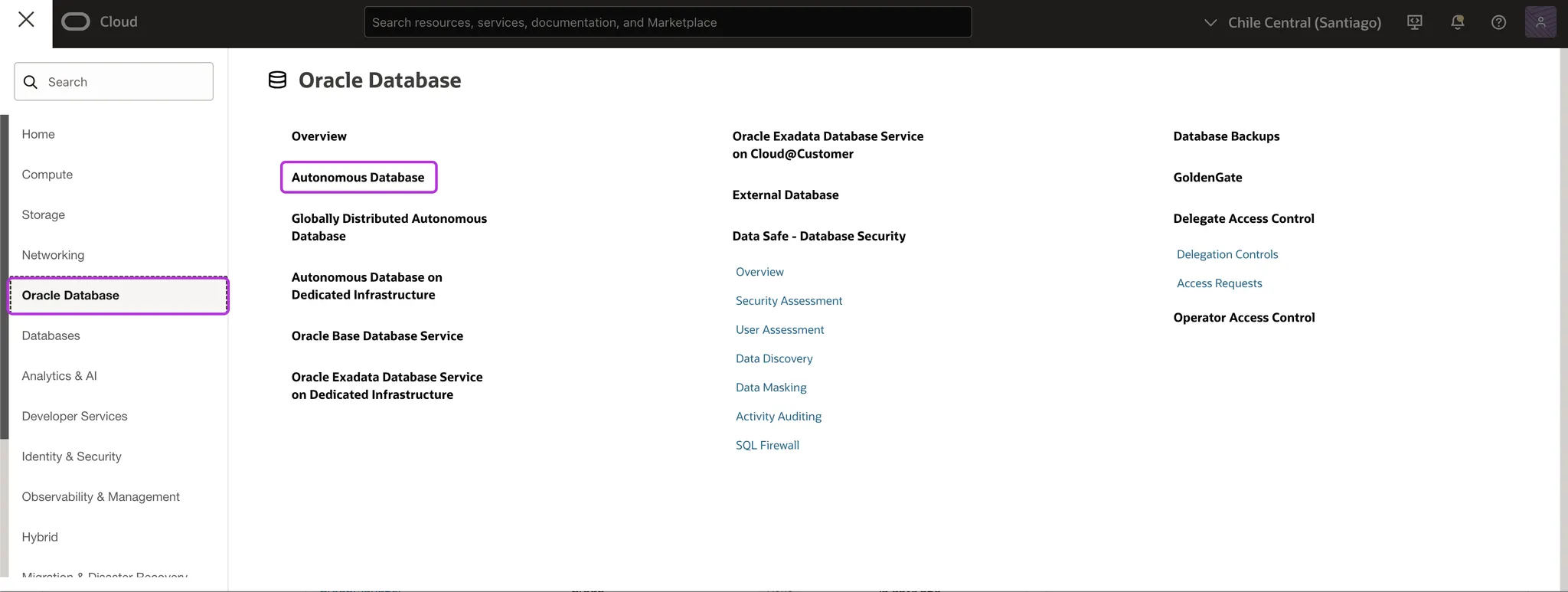Open GoldenGate

tap(1207, 178)
